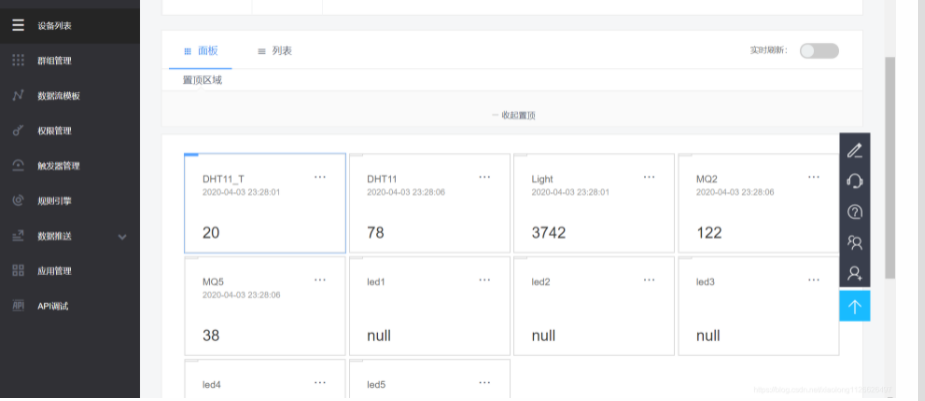
Task: Click the 置顶区域 label
Action: point(202,81)
